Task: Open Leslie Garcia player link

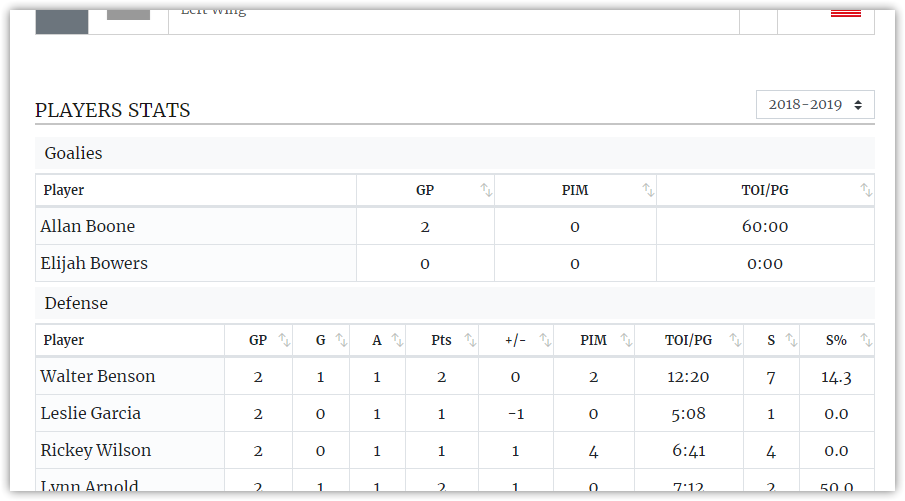Action: click(91, 413)
